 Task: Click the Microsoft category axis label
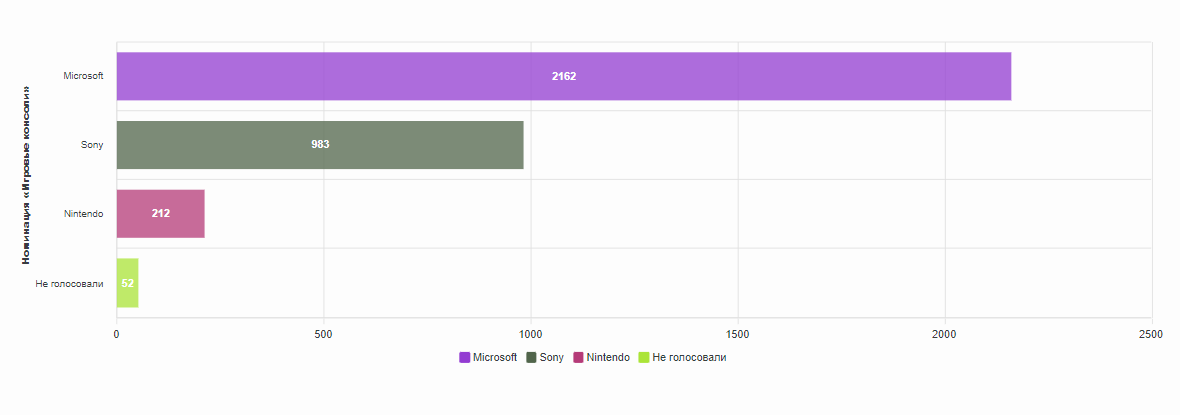coord(83,76)
